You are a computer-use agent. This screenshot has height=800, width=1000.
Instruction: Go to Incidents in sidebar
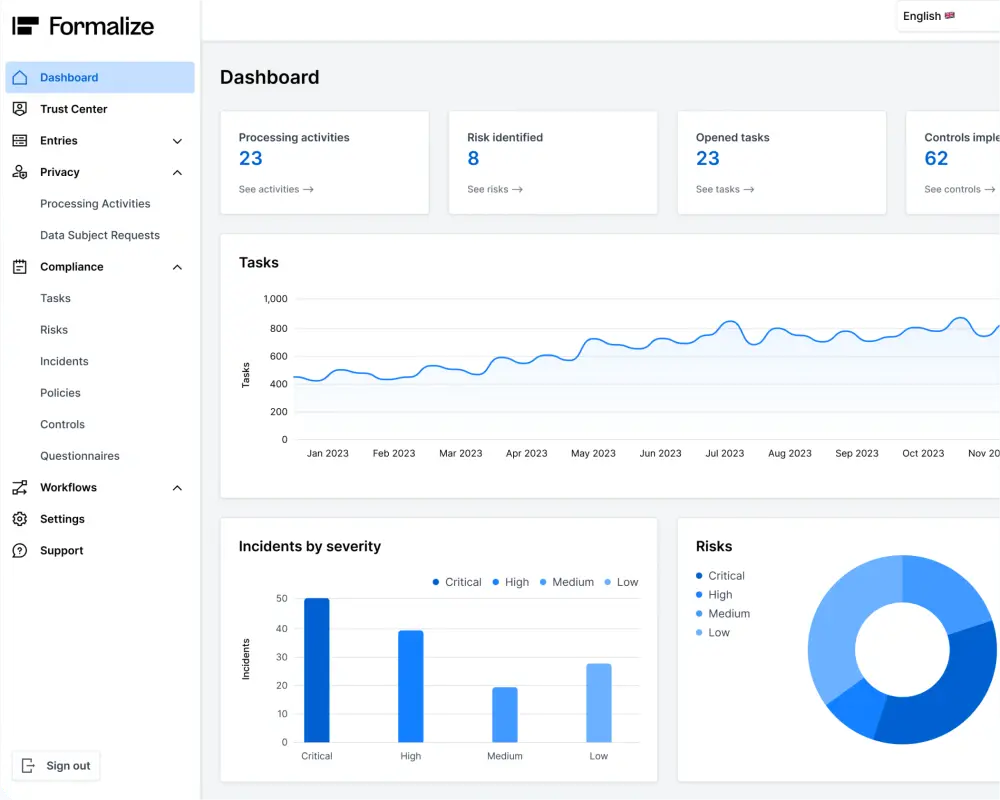pyautogui.click(x=64, y=362)
